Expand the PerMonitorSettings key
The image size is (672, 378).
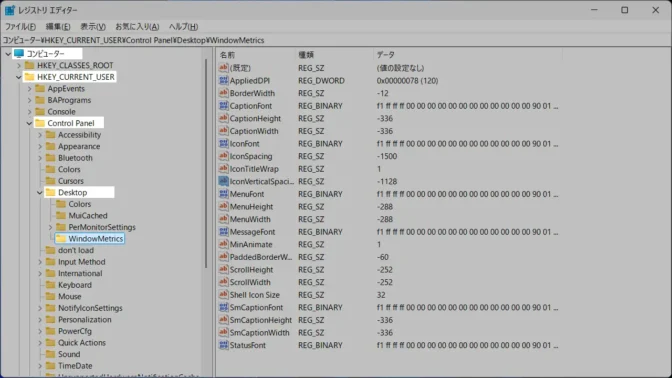point(51,227)
